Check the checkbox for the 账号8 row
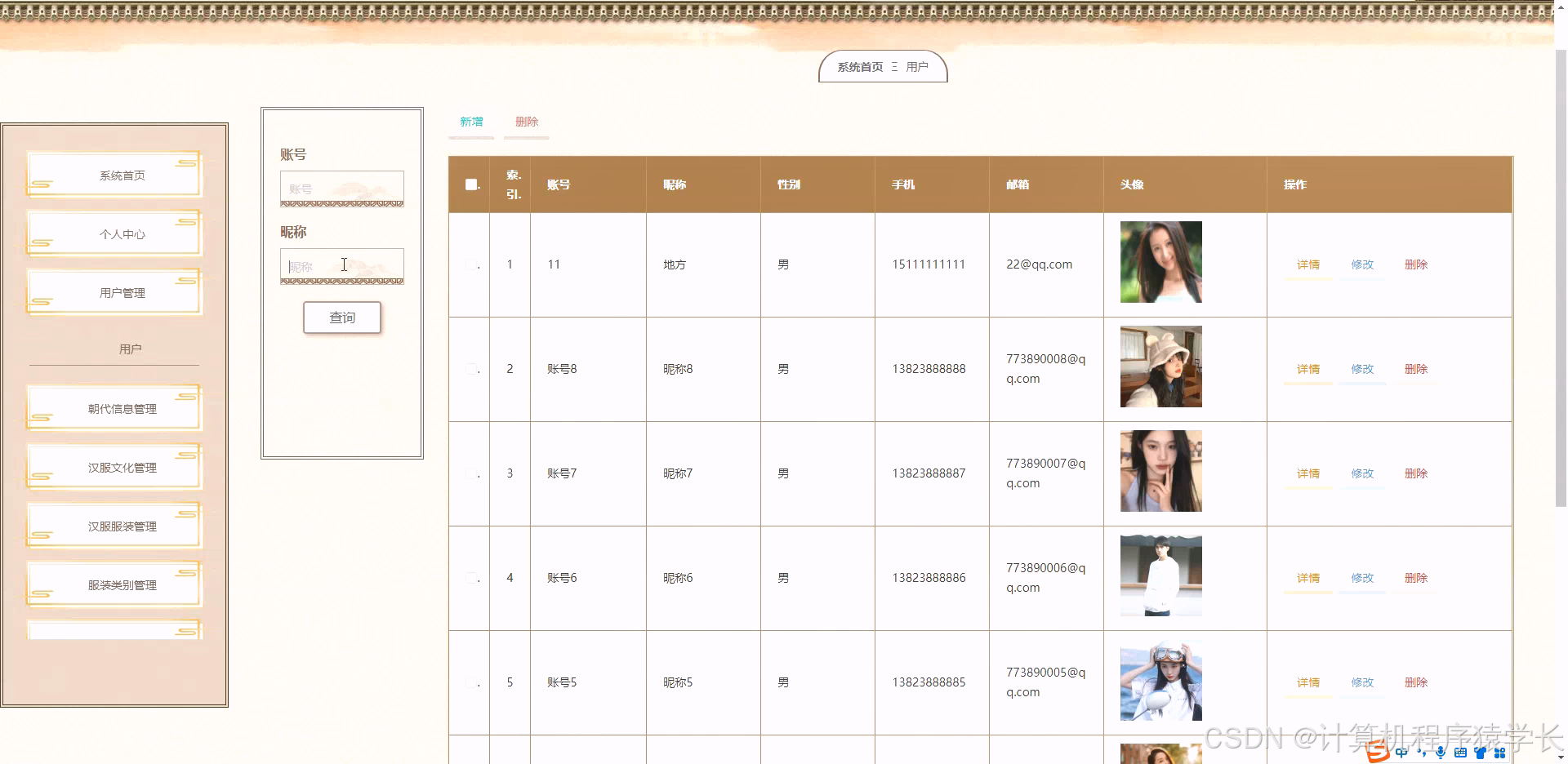This screenshot has width=1568, height=764. pyautogui.click(x=471, y=369)
